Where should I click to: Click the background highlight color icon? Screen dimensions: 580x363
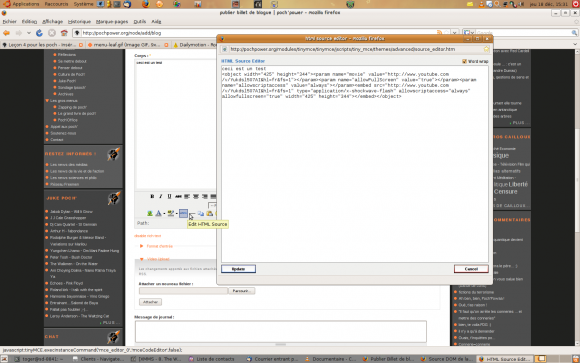coord(171,214)
